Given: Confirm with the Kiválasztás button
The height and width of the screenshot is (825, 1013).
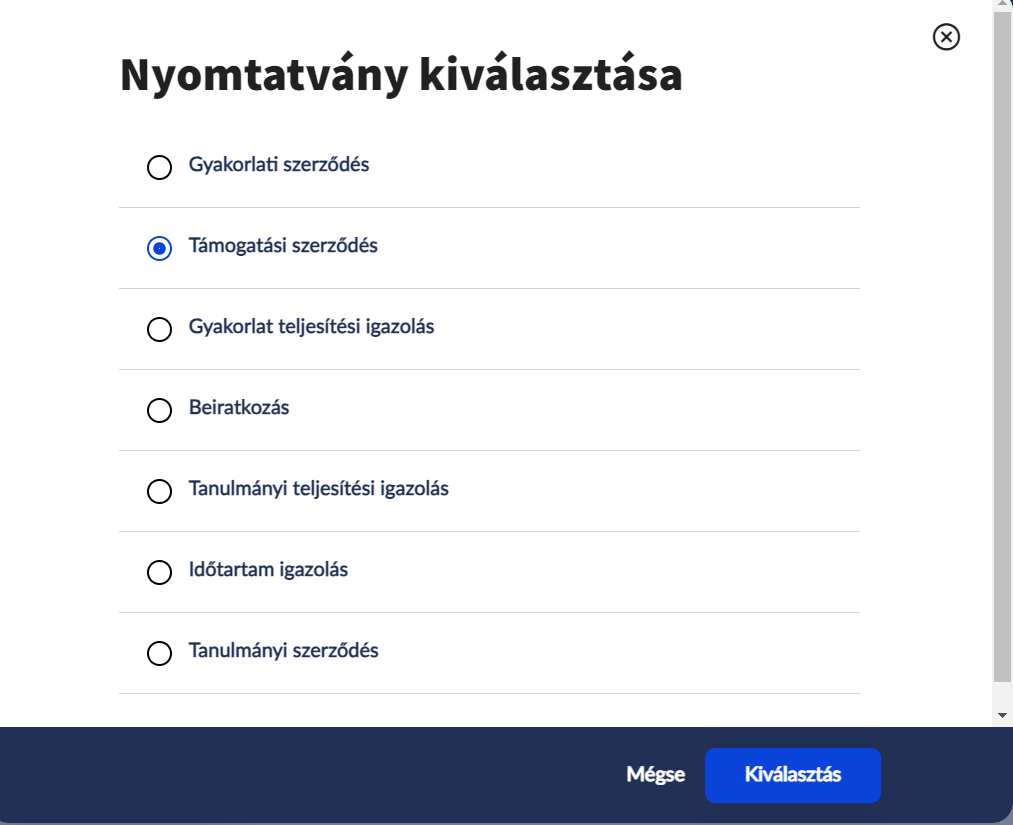Looking at the screenshot, I should [x=792, y=775].
